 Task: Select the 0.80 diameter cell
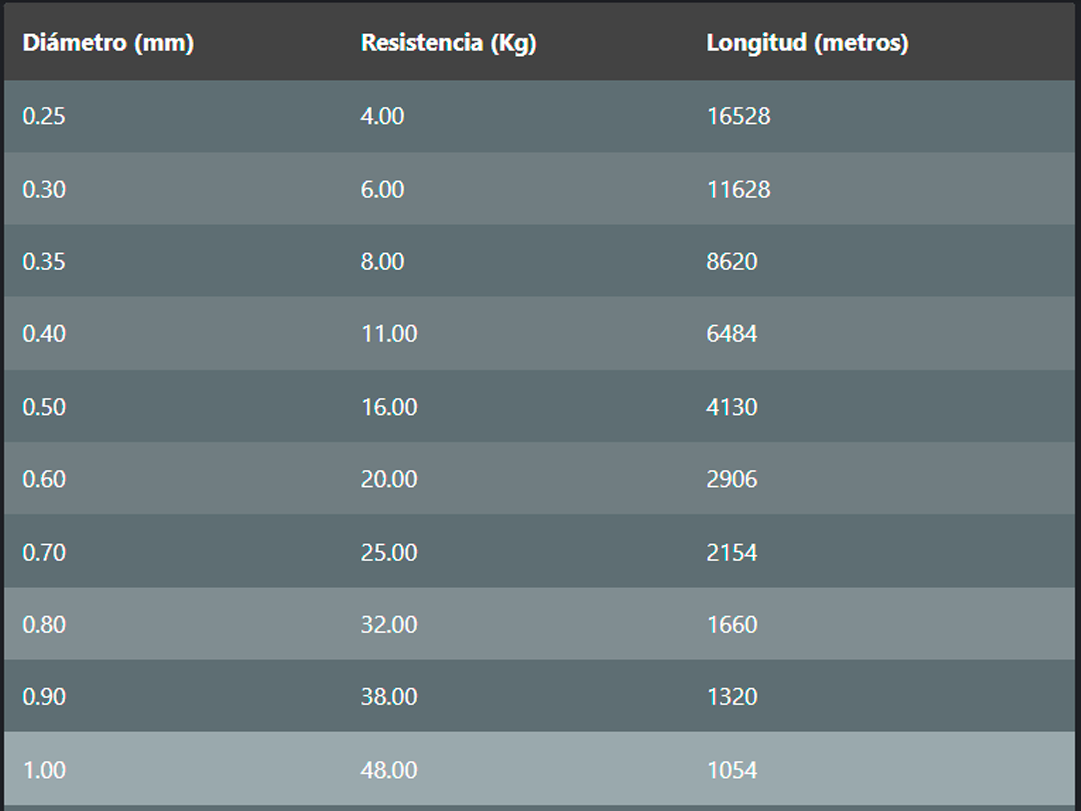click(x=44, y=624)
